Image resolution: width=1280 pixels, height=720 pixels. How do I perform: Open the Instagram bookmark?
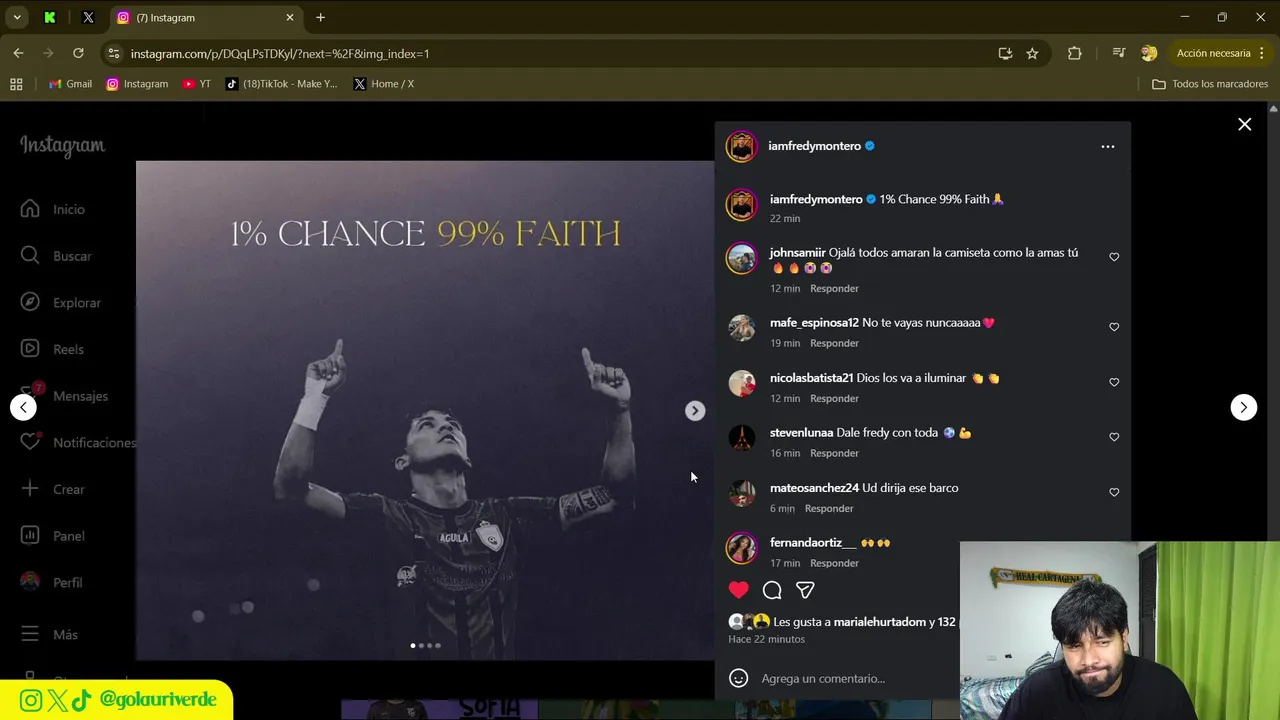point(137,84)
